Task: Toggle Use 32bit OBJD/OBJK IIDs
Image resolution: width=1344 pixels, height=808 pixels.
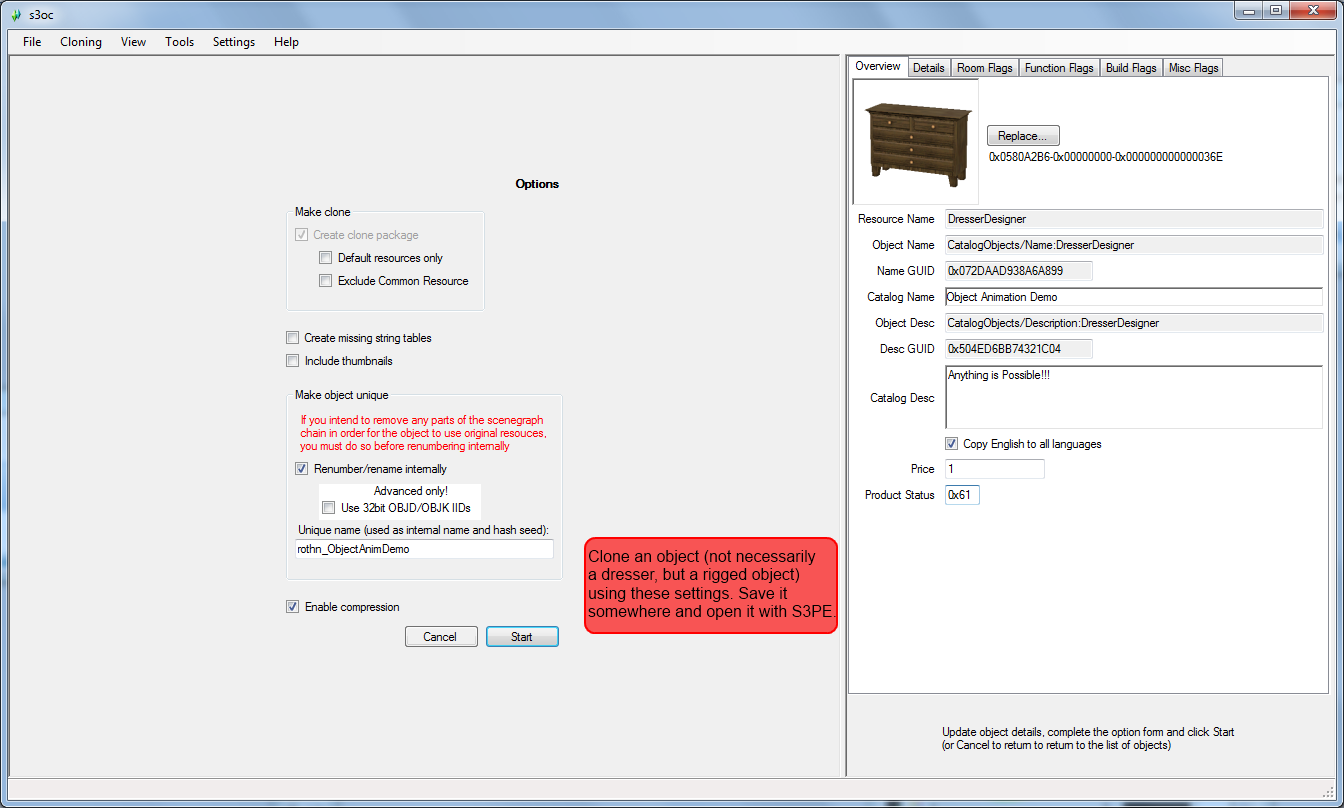Action: pos(329,508)
